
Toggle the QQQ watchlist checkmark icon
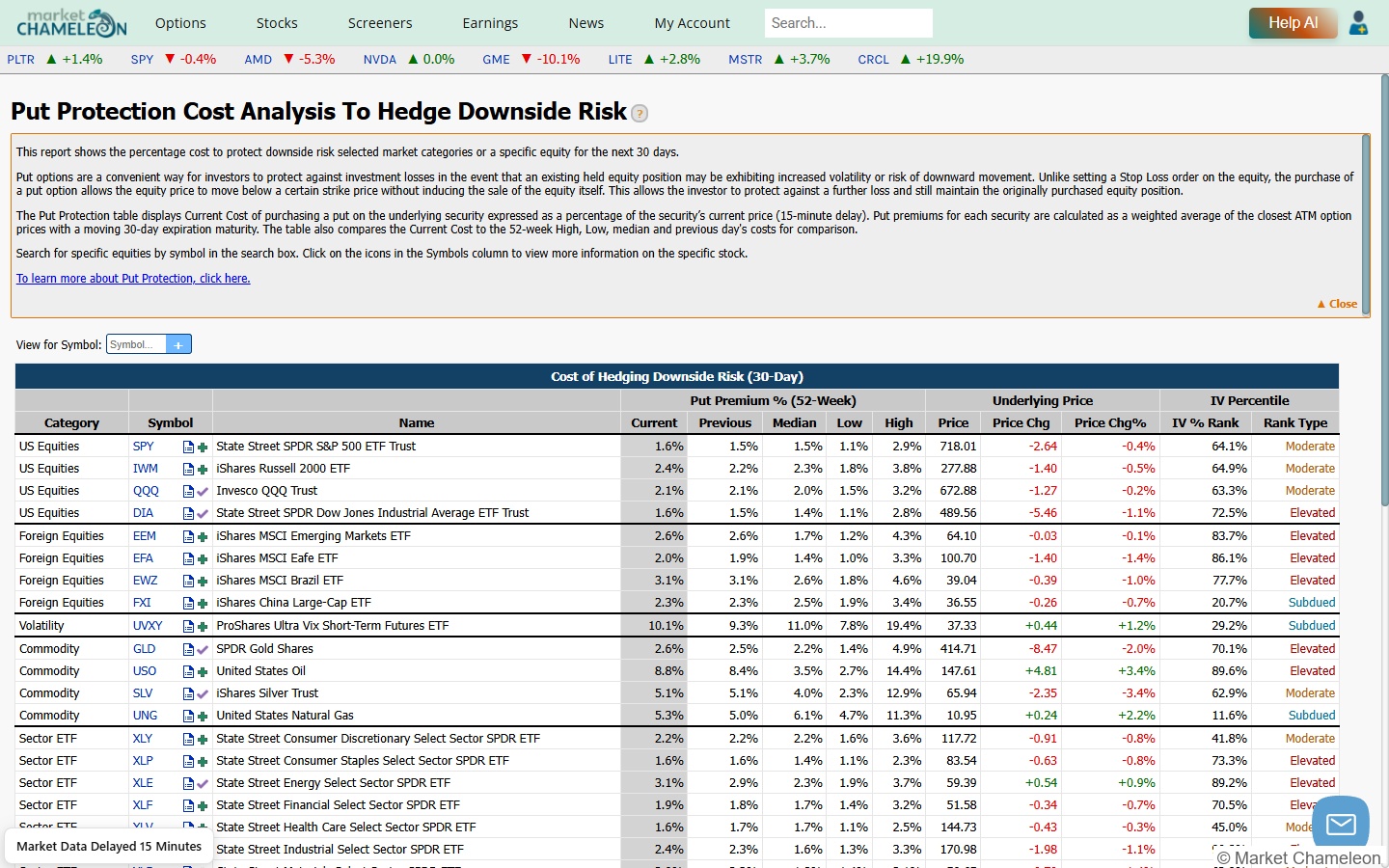[203, 492]
